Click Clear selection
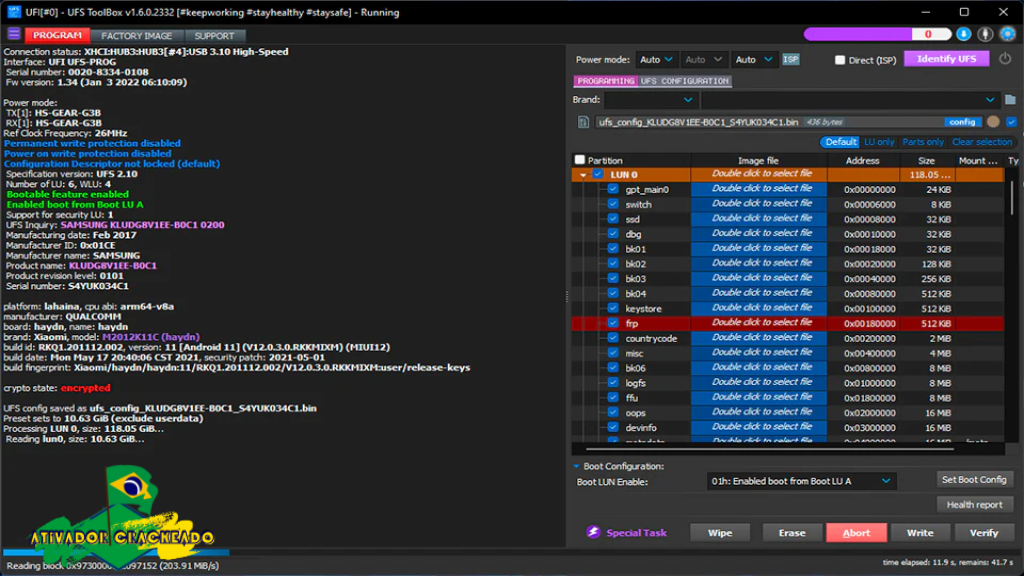The image size is (1024, 576). pyautogui.click(x=982, y=142)
